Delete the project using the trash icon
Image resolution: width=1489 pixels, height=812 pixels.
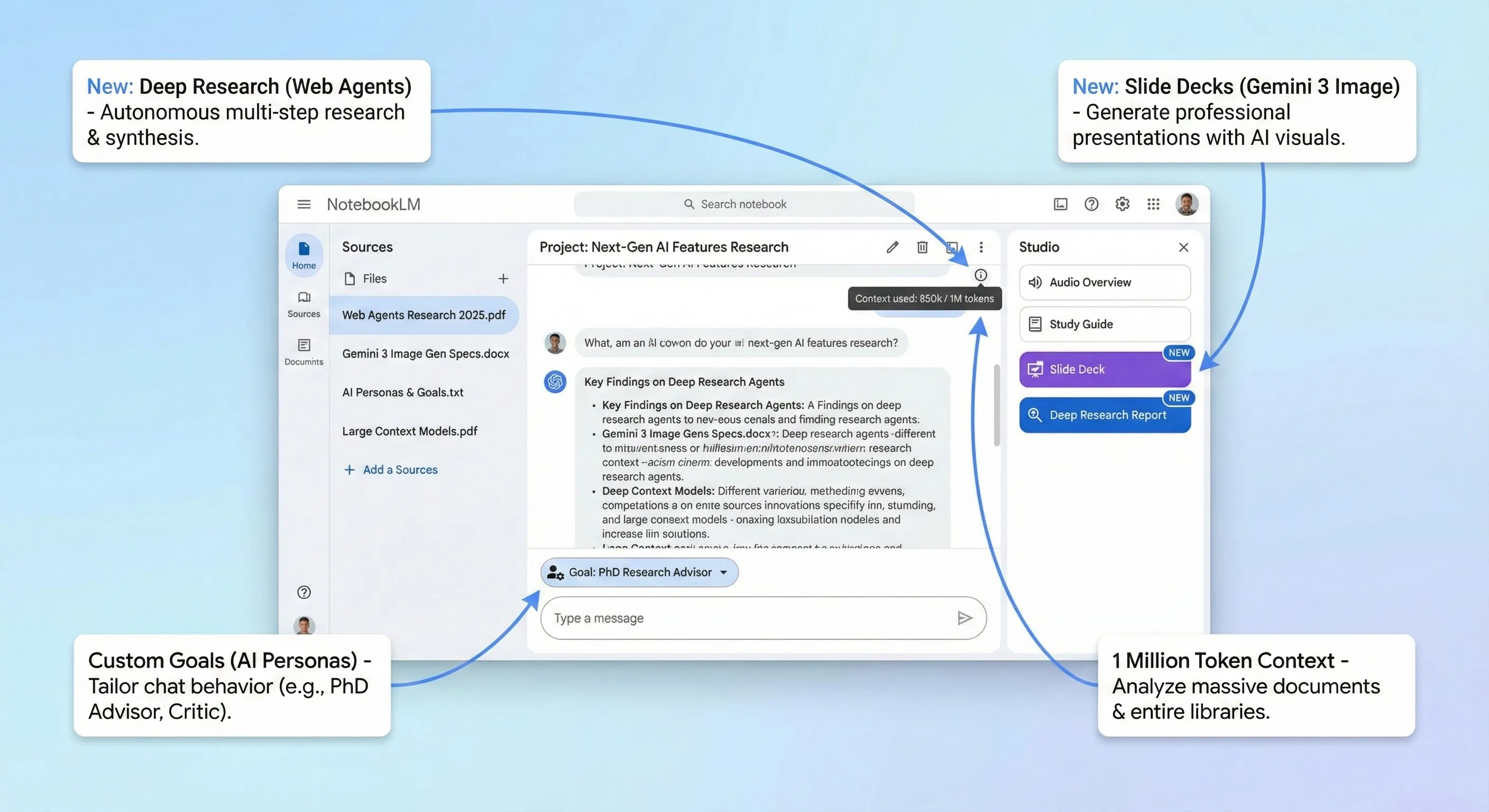(x=923, y=247)
